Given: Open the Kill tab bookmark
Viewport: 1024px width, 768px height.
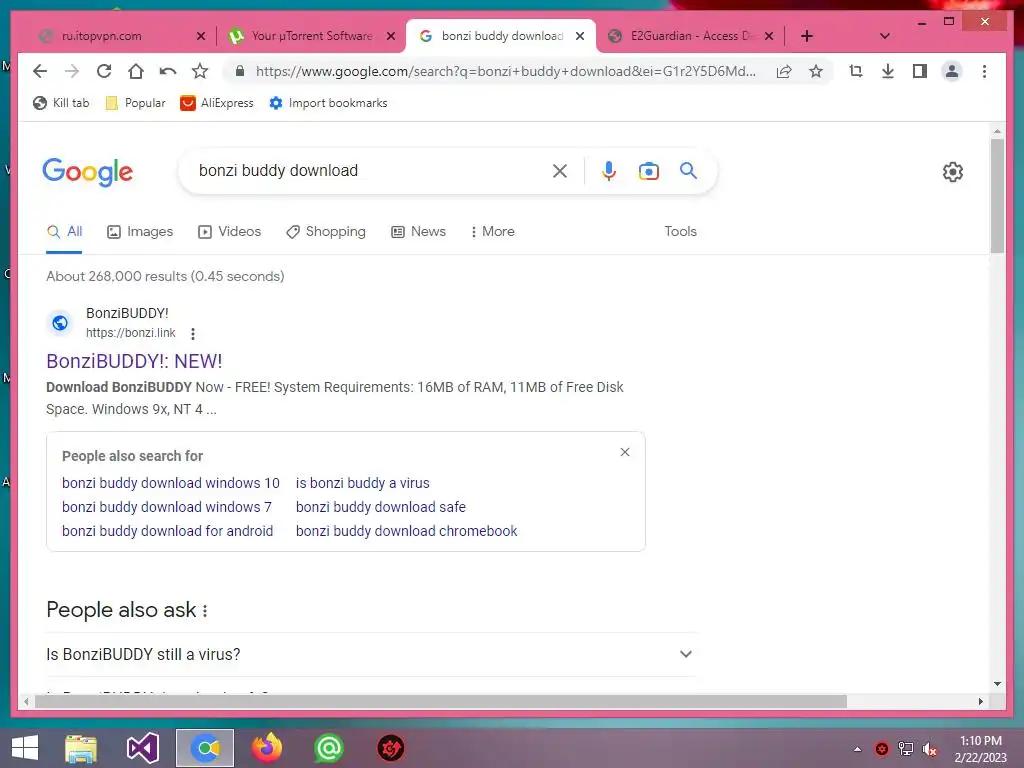Looking at the screenshot, I should pyautogui.click(x=61, y=103).
